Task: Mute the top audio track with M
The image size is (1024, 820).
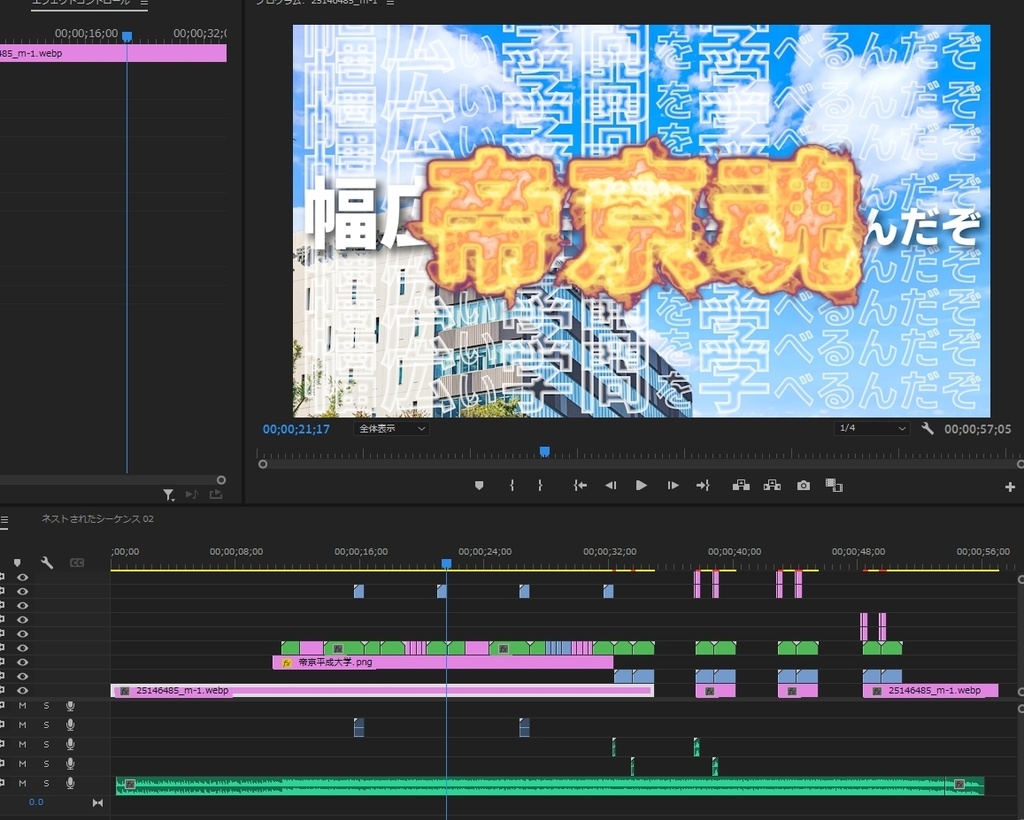Action: click(x=22, y=706)
